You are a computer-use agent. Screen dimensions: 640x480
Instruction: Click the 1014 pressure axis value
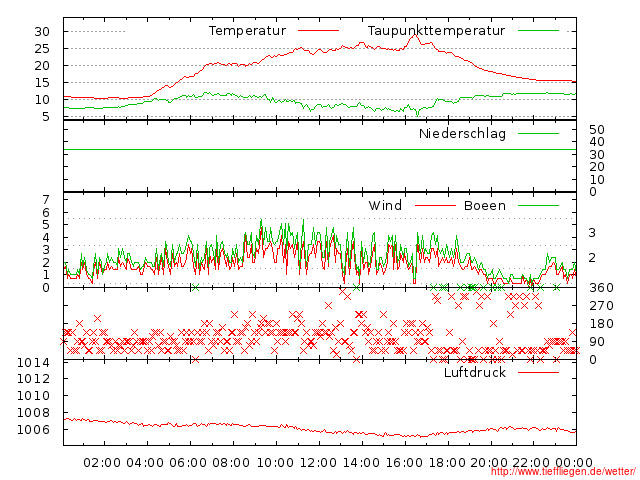point(33,362)
